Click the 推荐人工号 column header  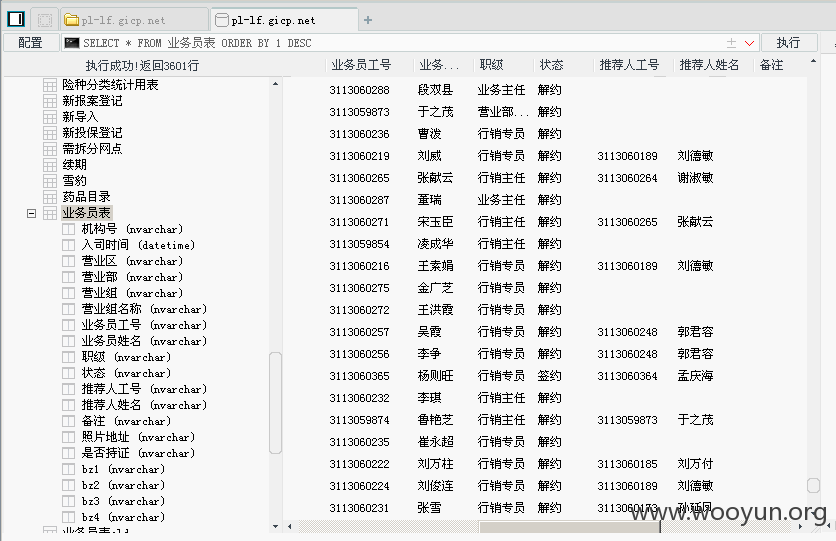click(630, 65)
